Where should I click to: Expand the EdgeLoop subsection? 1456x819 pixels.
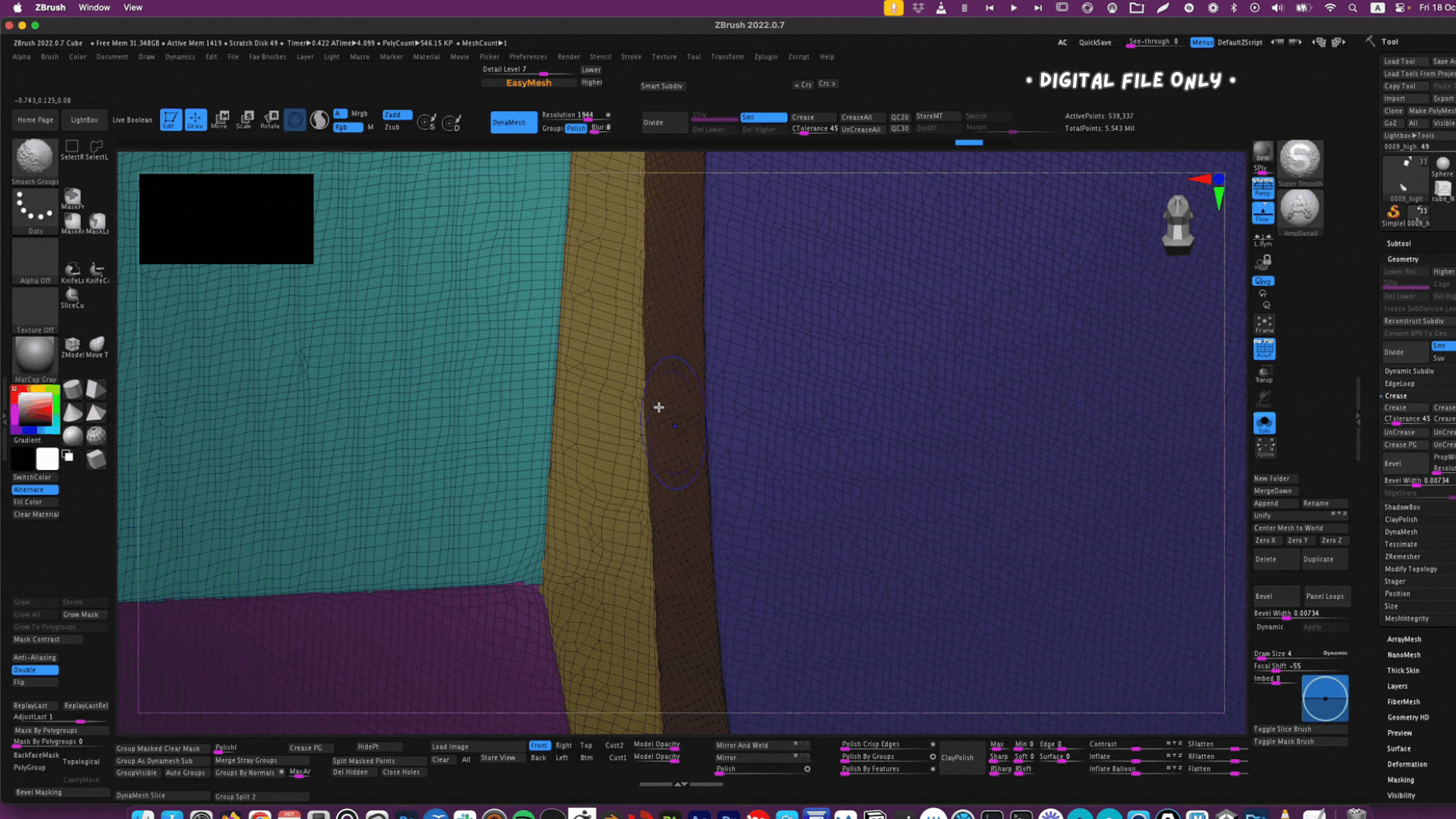pyautogui.click(x=1399, y=384)
